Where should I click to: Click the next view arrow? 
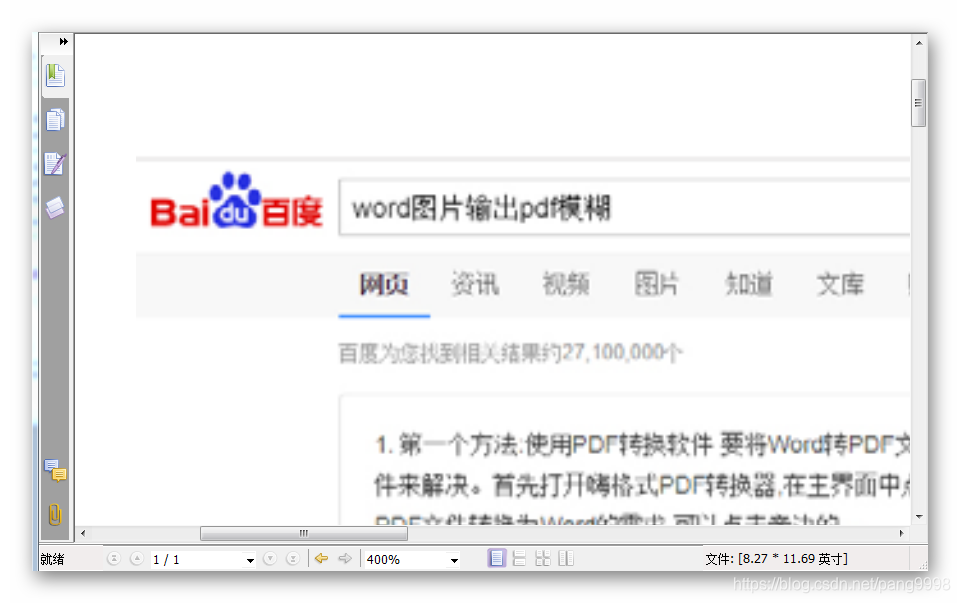point(345,558)
